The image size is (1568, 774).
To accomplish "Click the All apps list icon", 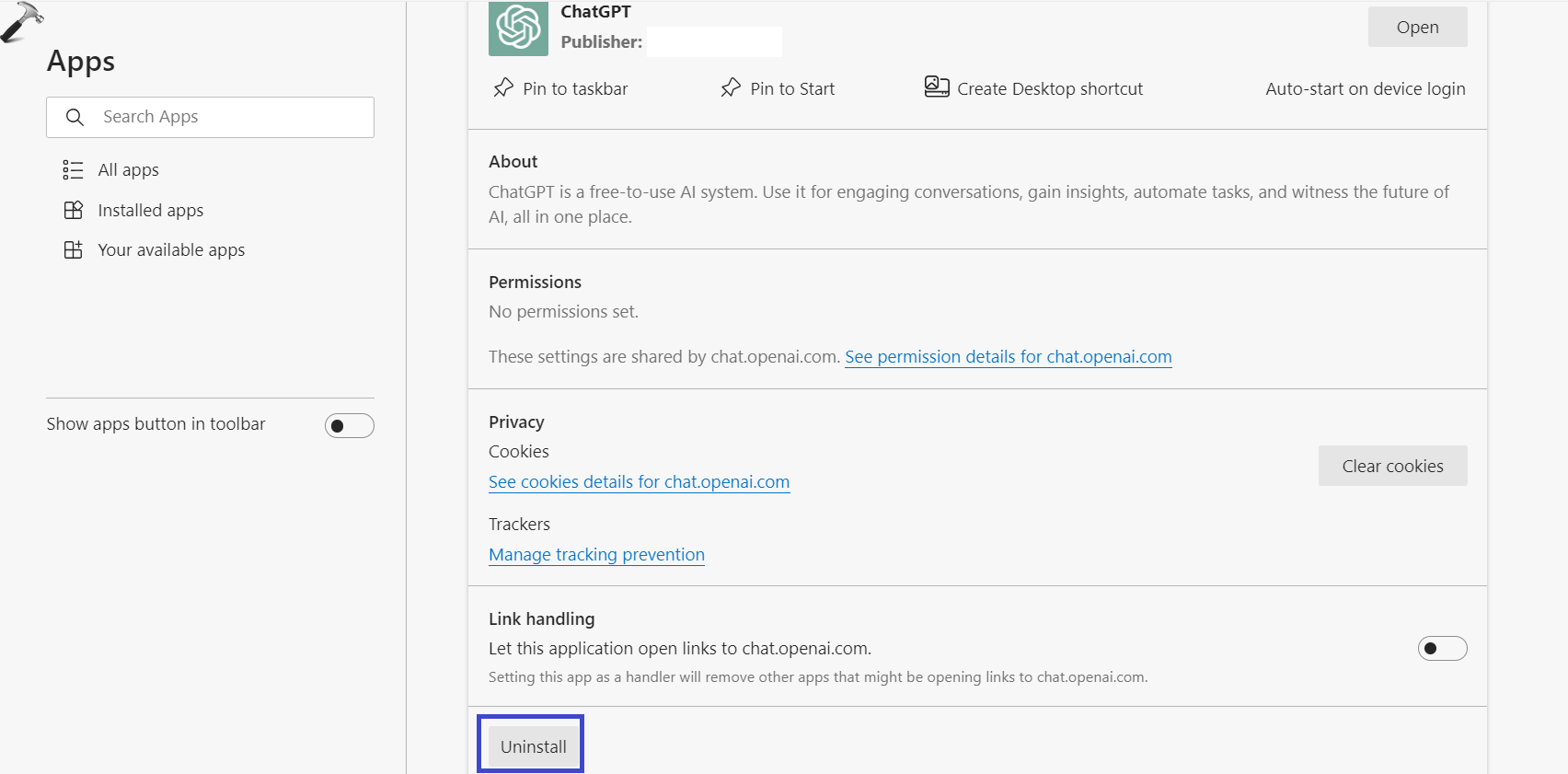I will 73,170.
